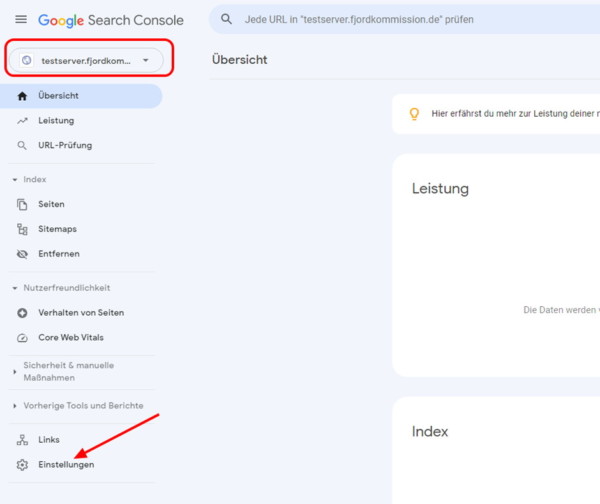Open URL-Prüfung from the sidebar

(x=65, y=145)
